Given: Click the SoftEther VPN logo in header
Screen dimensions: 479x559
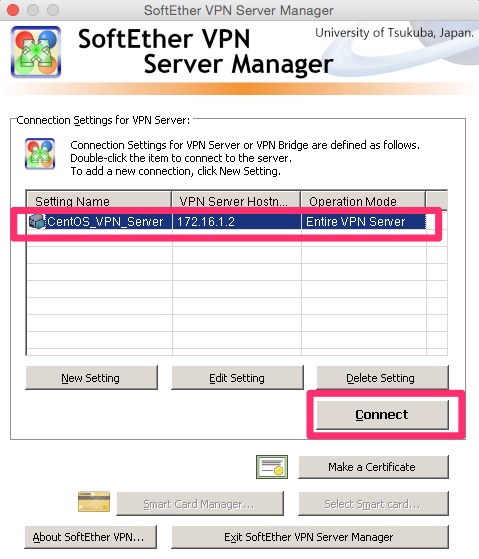Looking at the screenshot, I should 36,52.
